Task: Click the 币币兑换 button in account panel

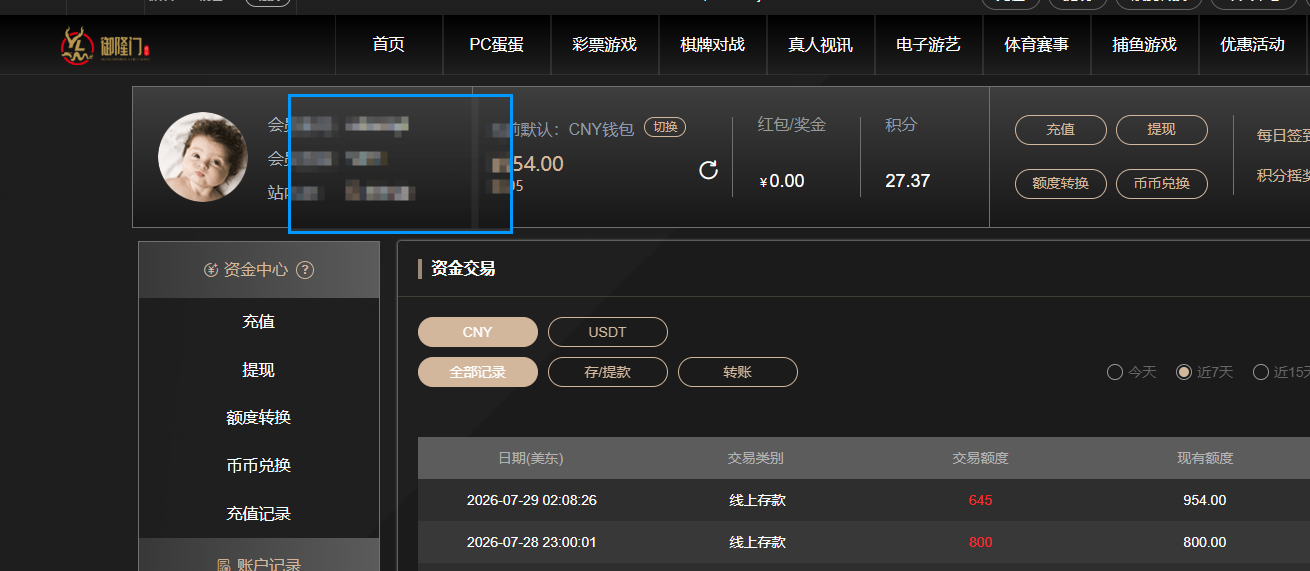Action: pos(1162,184)
